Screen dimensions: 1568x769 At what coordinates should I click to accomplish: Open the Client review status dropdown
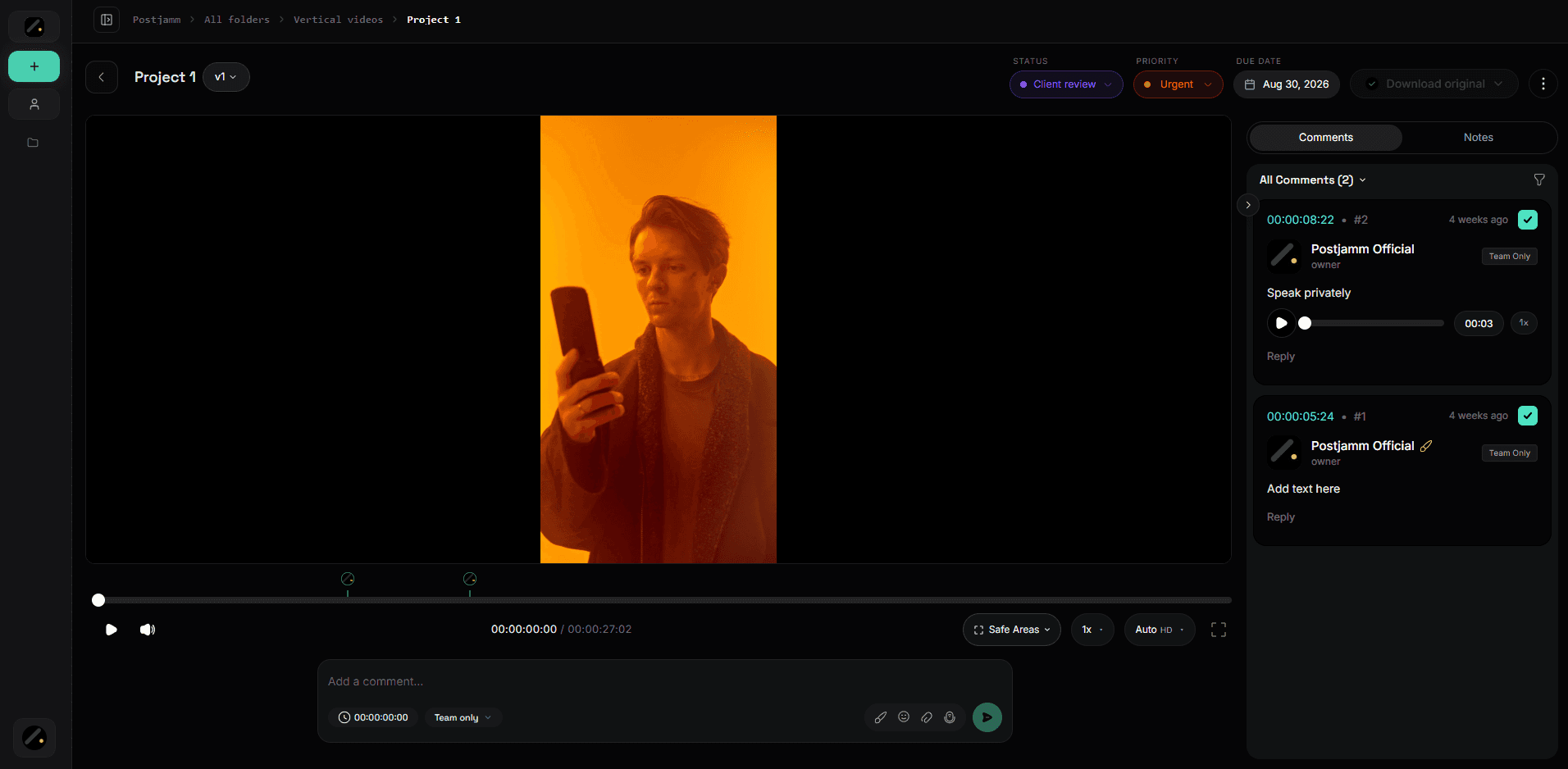click(1066, 84)
